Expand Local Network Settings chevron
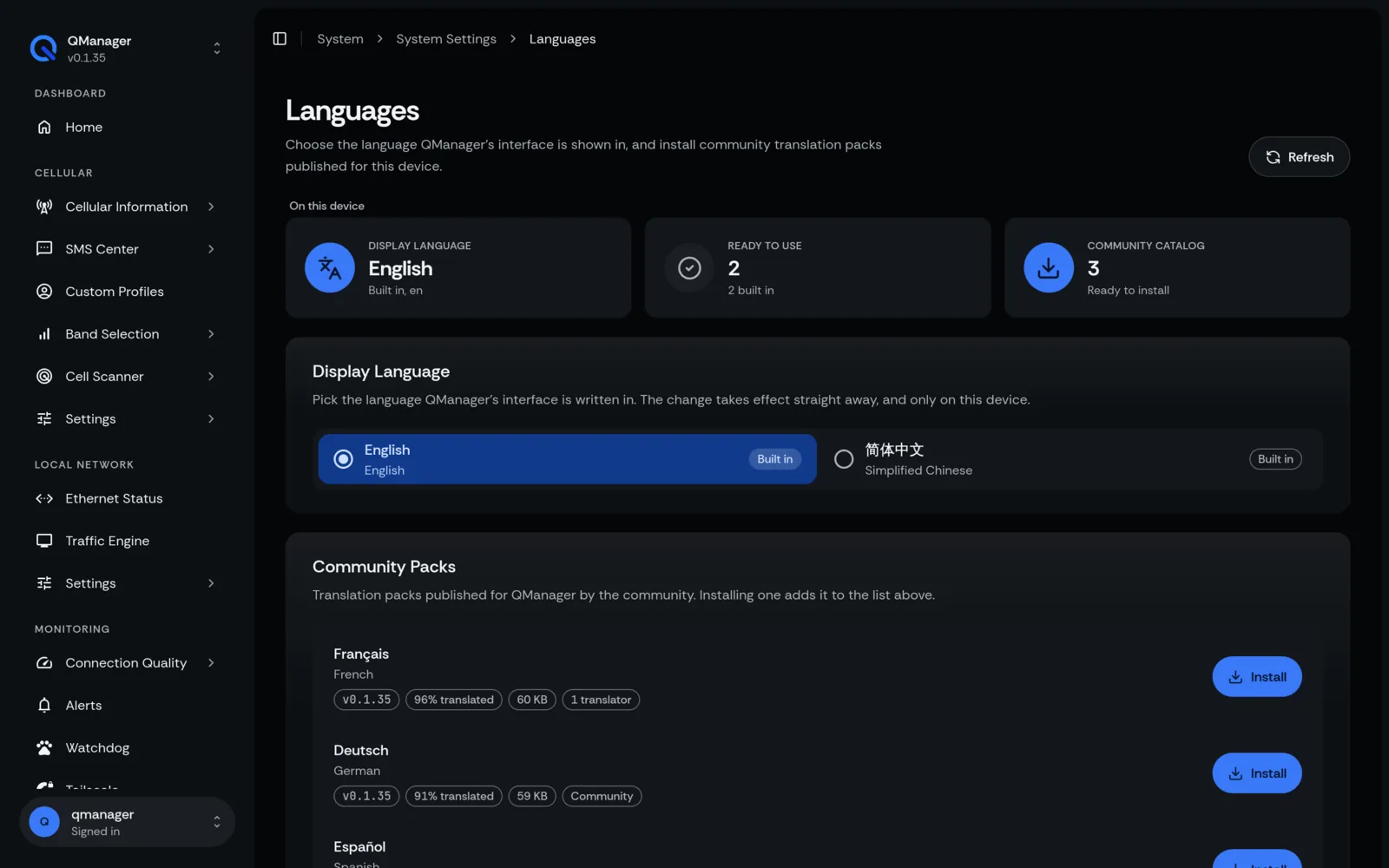 pyautogui.click(x=211, y=583)
